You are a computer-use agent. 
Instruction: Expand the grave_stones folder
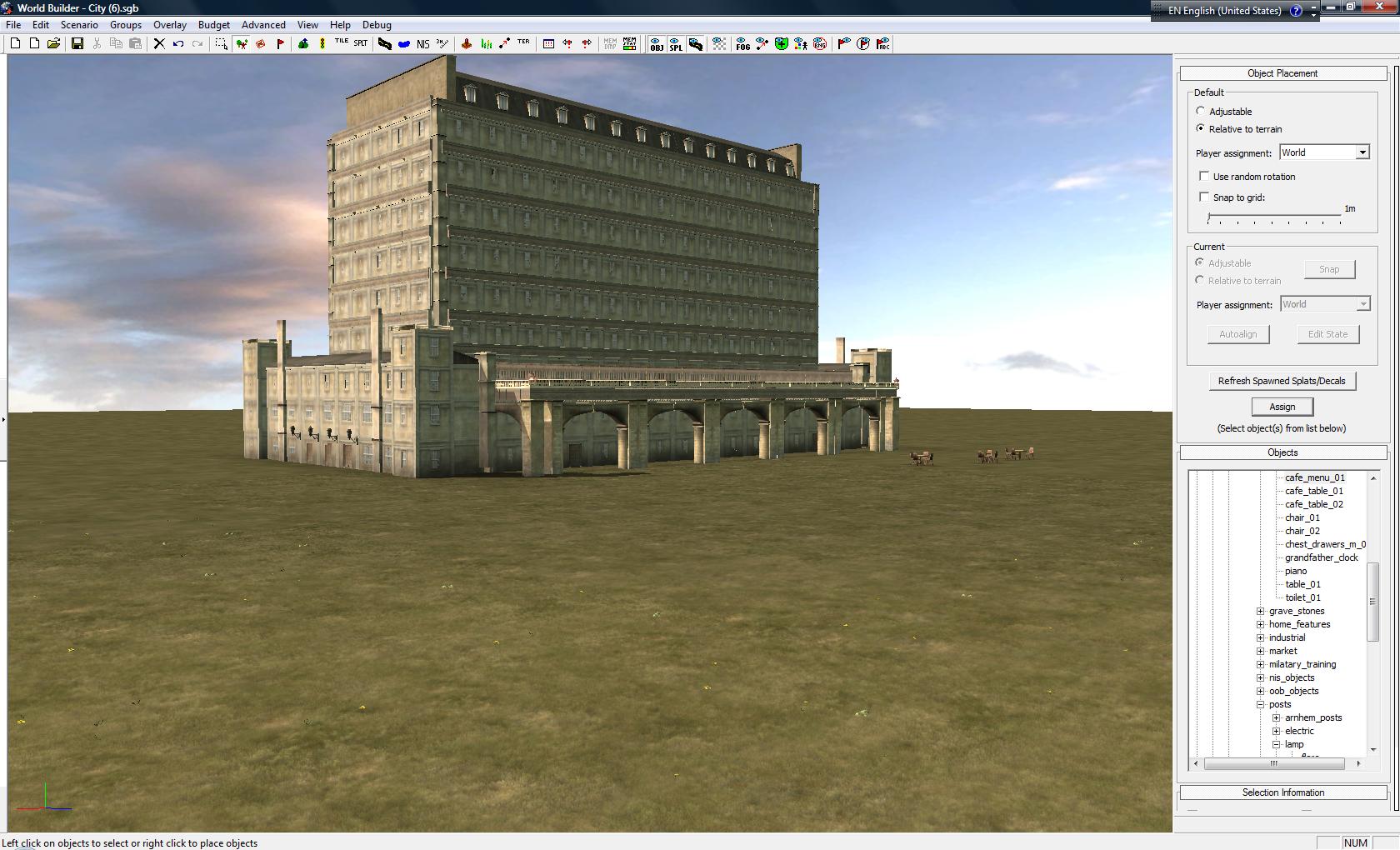click(1261, 611)
